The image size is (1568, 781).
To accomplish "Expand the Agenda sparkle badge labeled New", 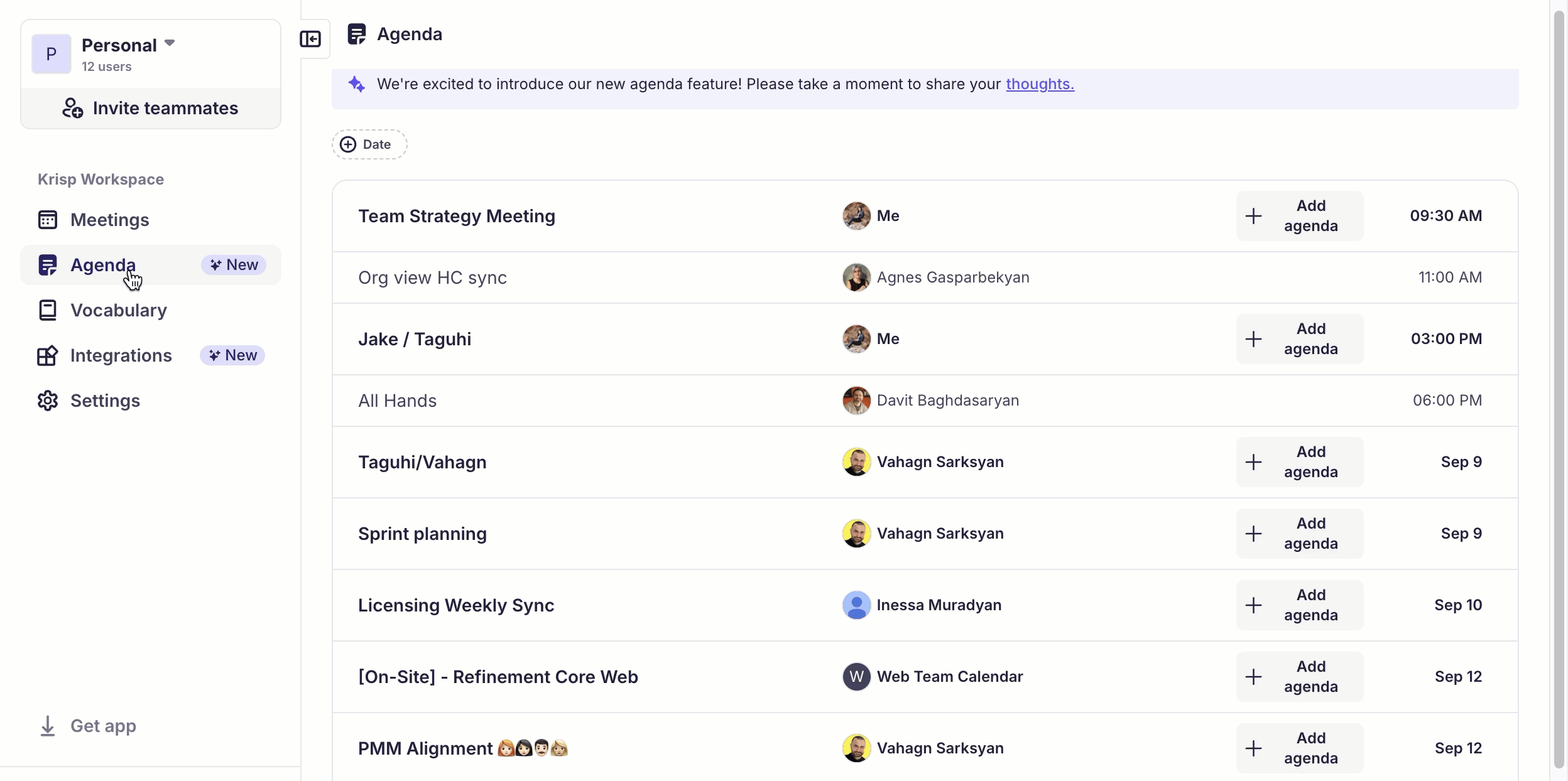I will coord(233,264).
